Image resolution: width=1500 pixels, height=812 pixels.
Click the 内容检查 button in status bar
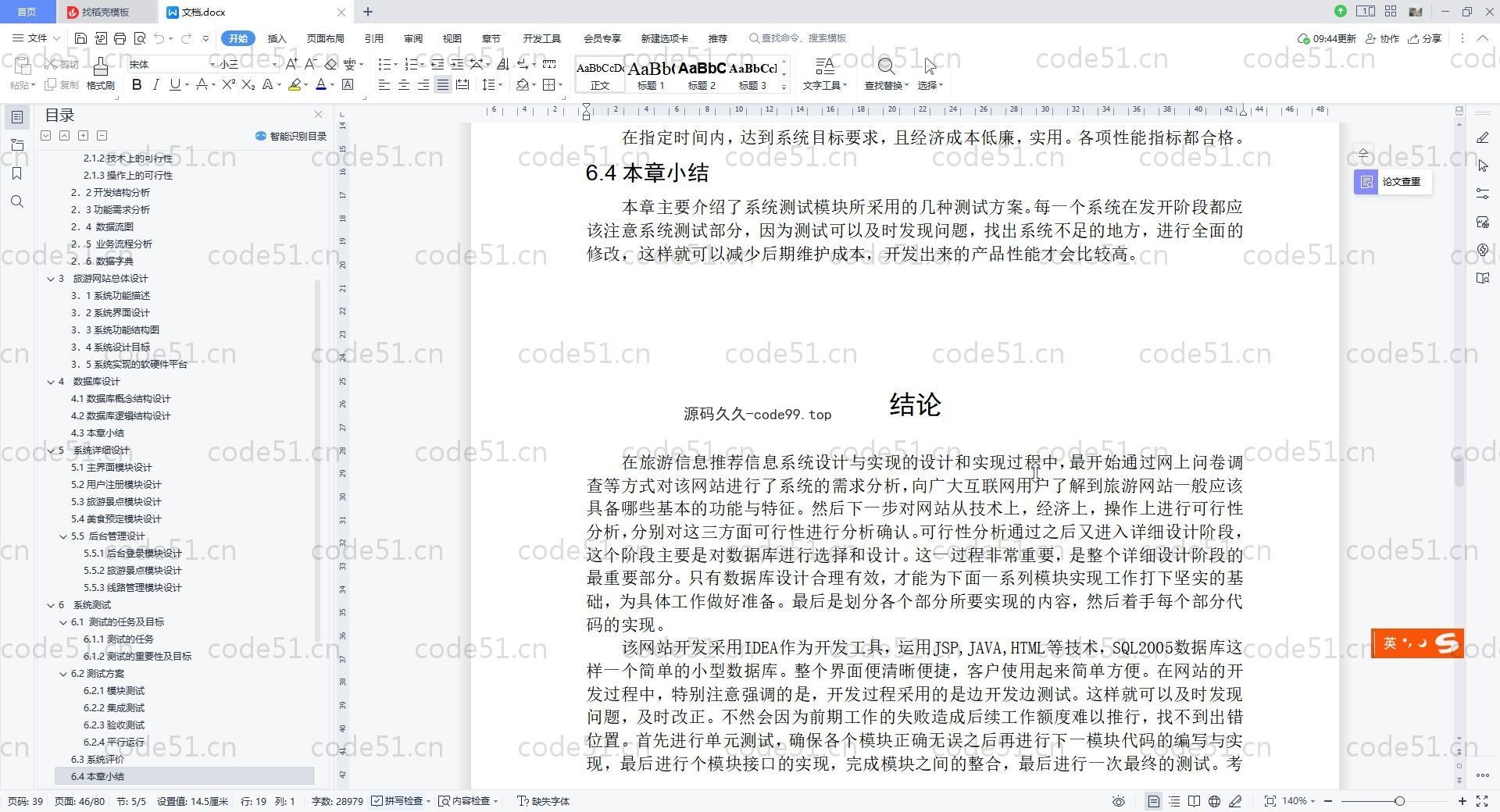click(x=468, y=801)
